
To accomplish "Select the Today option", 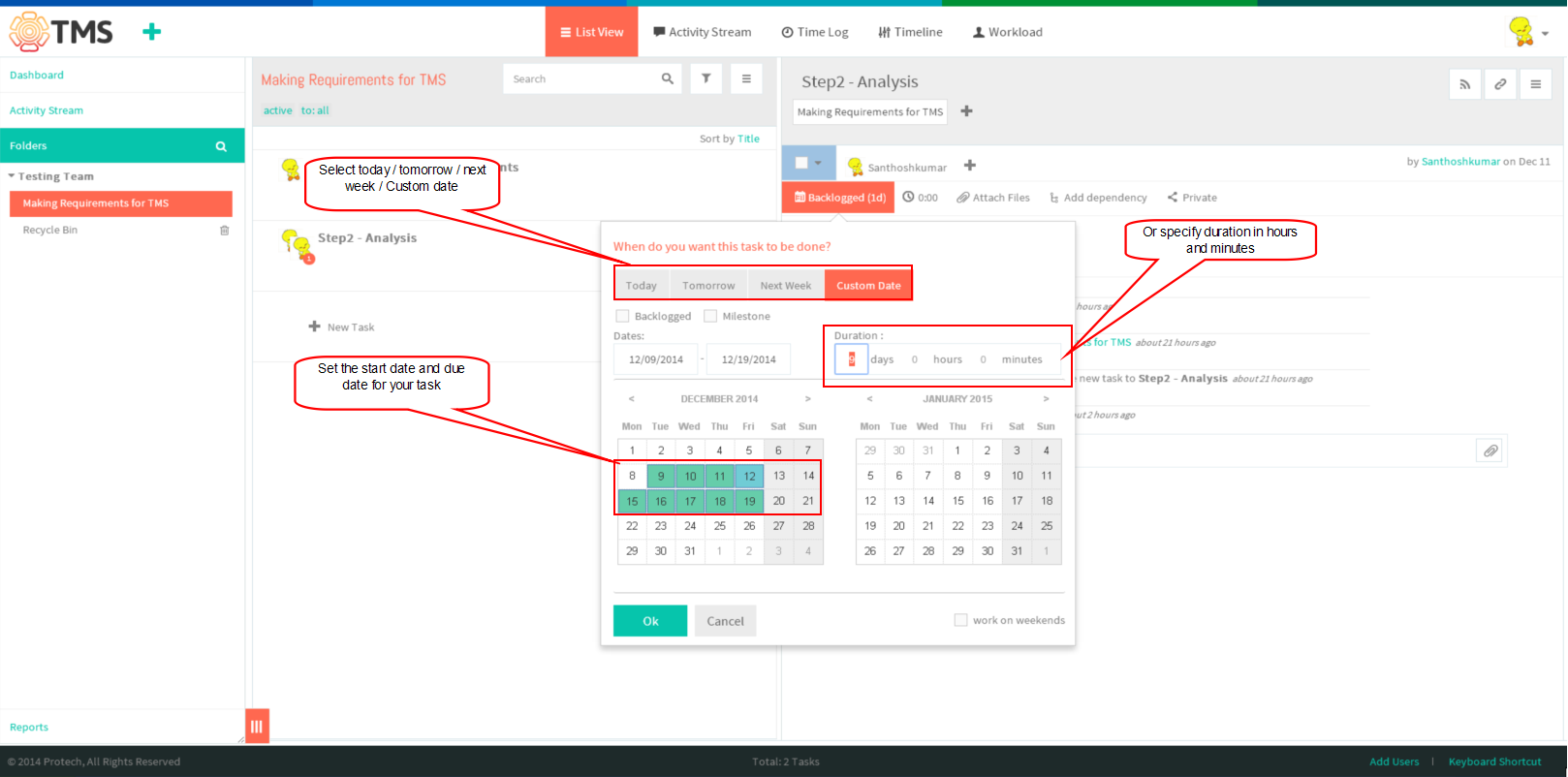I will pyautogui.click(x=641, y=285).
